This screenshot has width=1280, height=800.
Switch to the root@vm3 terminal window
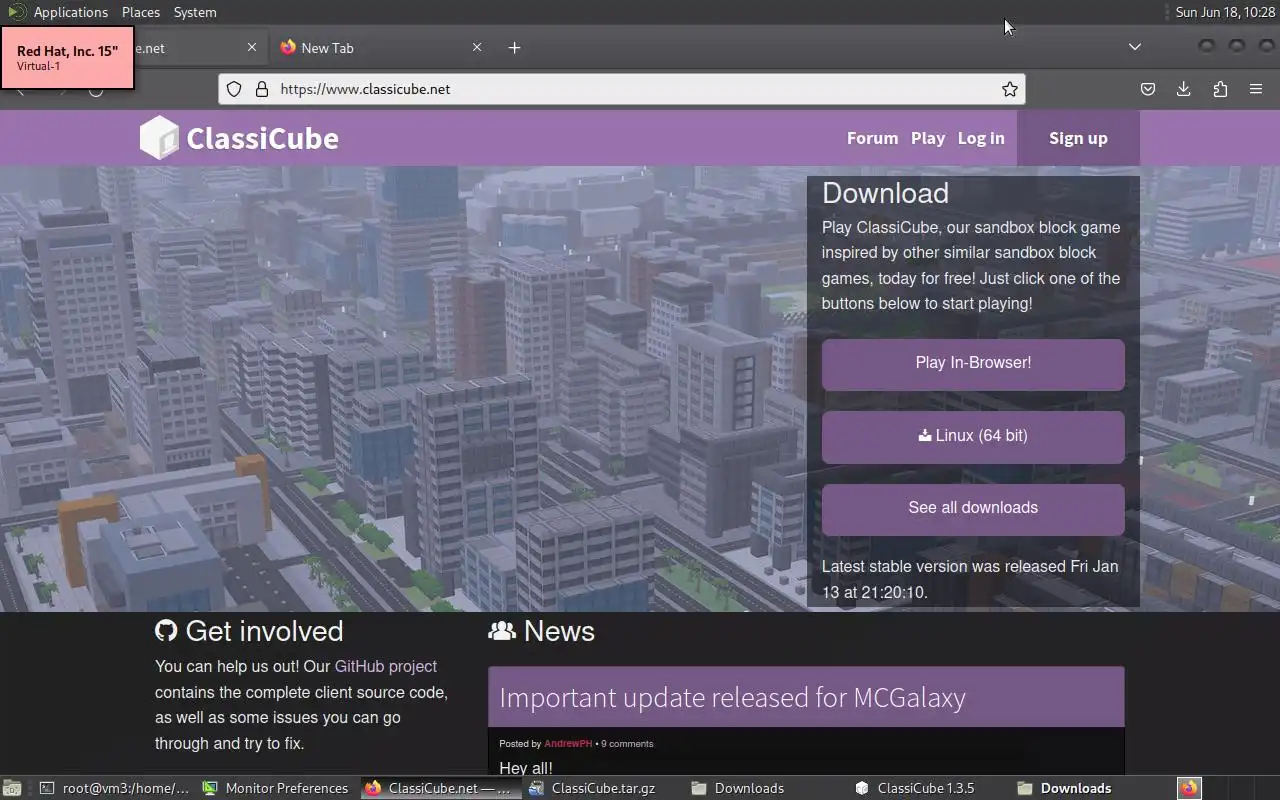click(x=115, y=788)
